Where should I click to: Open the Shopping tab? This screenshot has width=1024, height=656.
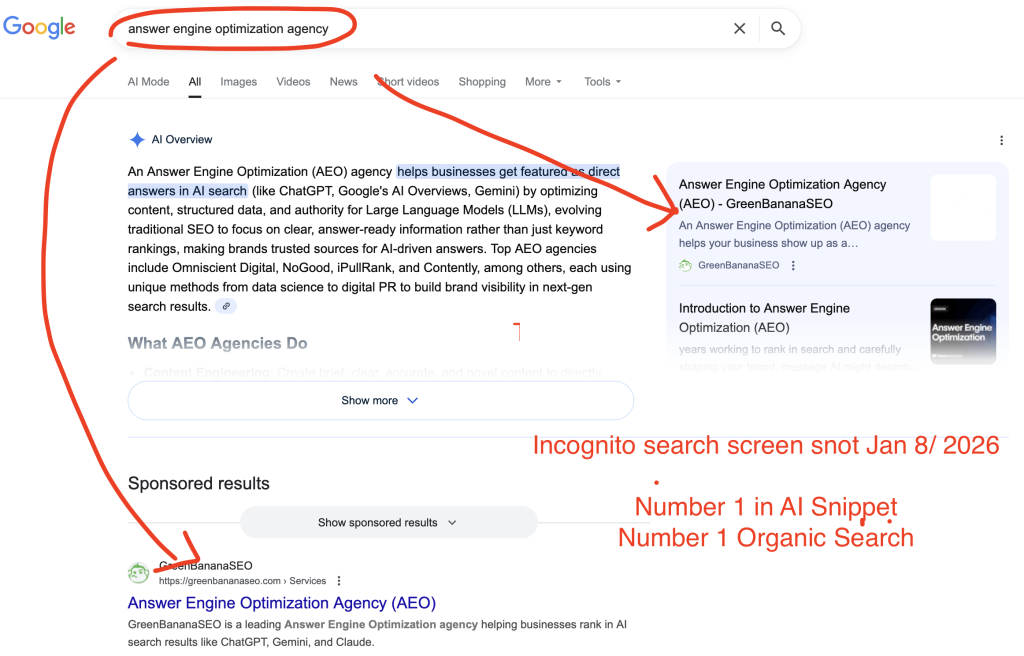coord(482,82)
